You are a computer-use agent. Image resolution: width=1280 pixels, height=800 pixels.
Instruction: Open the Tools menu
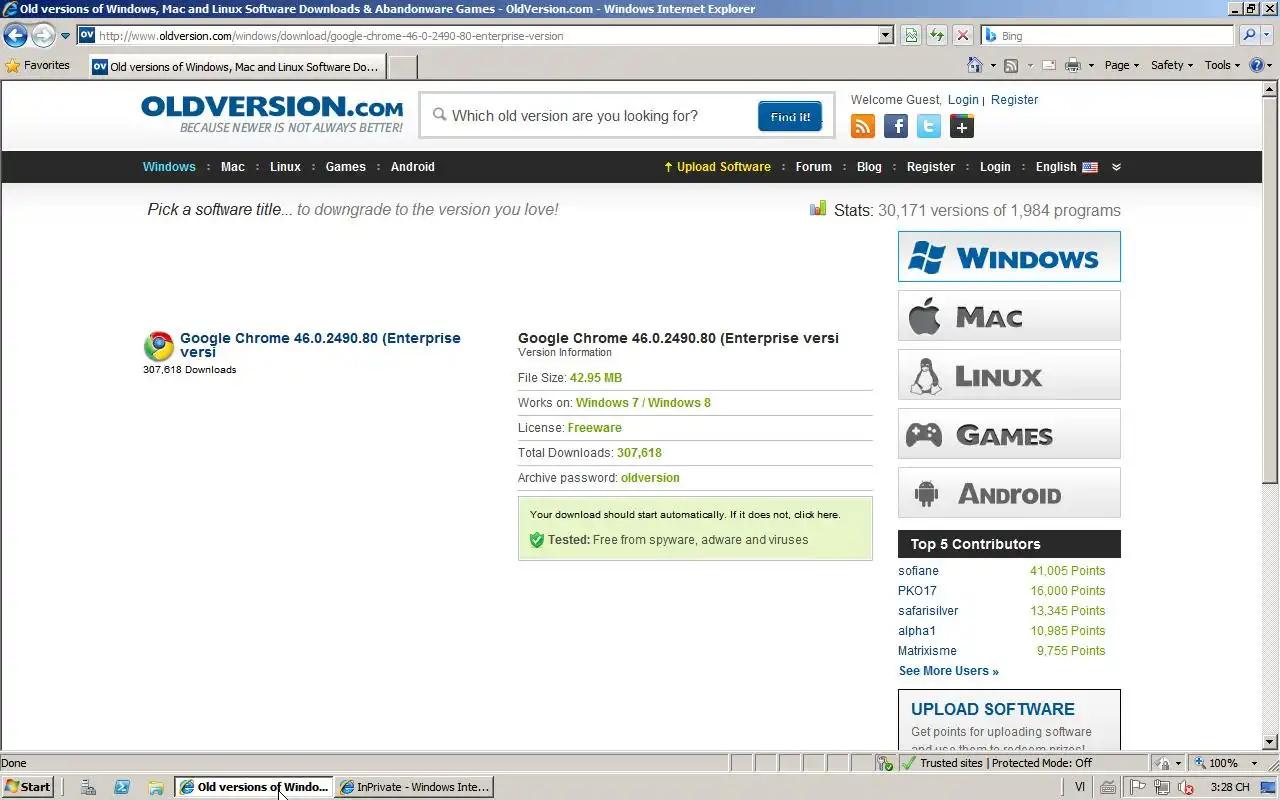(1222, 65)
